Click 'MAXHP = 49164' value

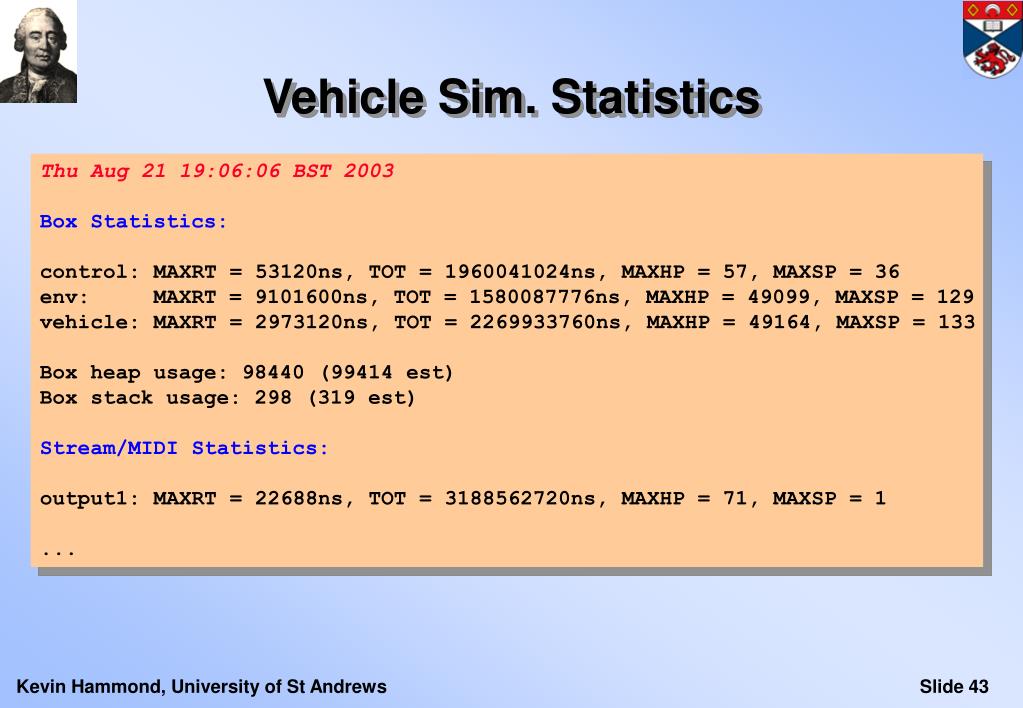point(728,322)
